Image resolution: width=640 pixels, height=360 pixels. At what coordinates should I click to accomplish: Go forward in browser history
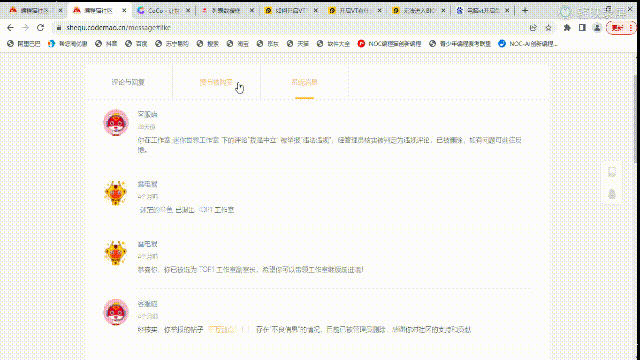[x=25, y=28]
